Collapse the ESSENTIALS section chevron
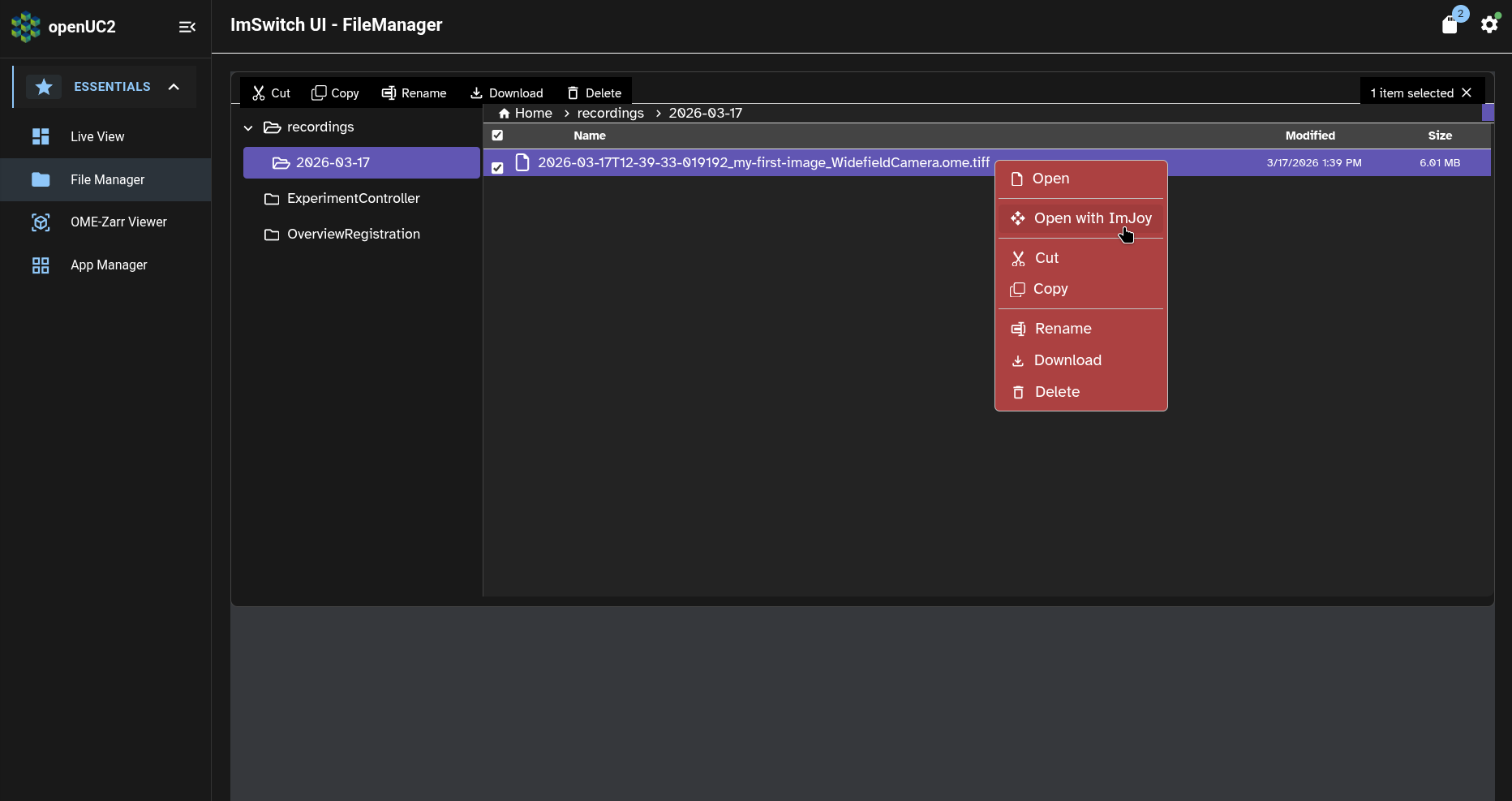Image resolution: width=1512 pixels, height=801 pixels. coord(174,86)
